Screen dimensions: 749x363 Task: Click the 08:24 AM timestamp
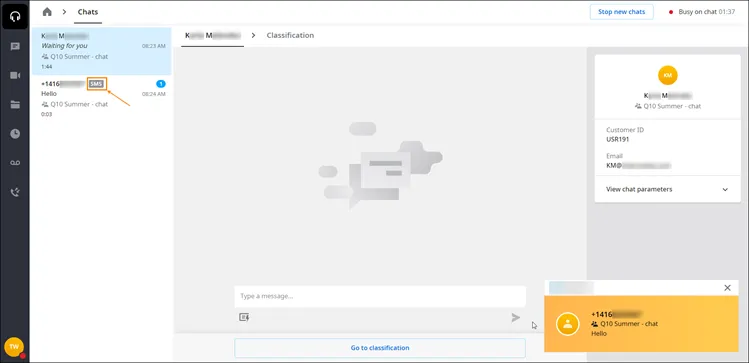tap(153, 94)
